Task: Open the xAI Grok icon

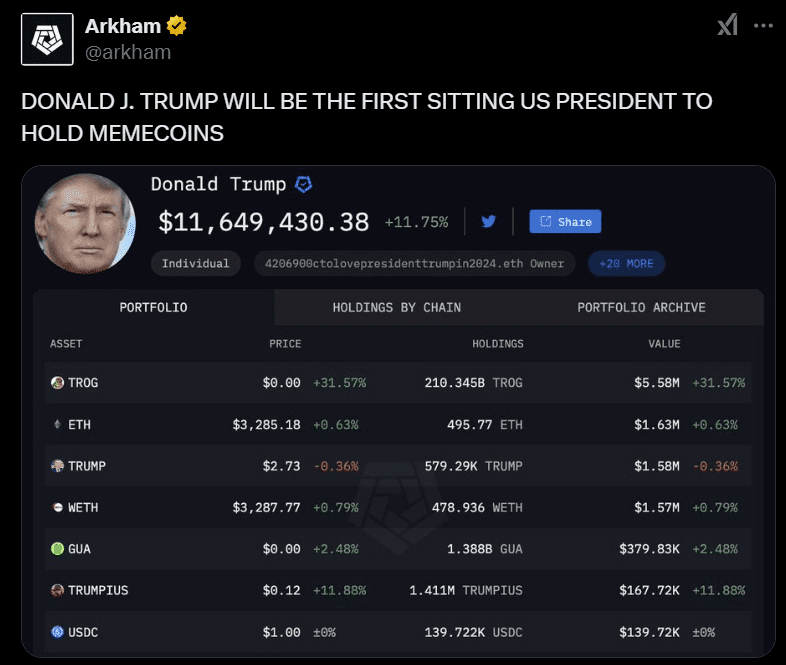Action: tap(727, 25)
